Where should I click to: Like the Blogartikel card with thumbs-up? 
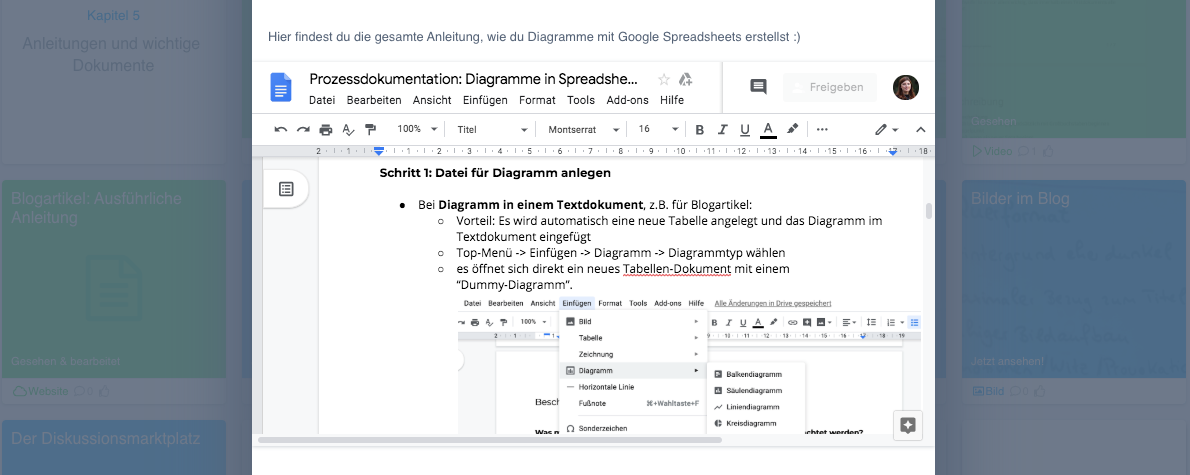click(105, 392)
